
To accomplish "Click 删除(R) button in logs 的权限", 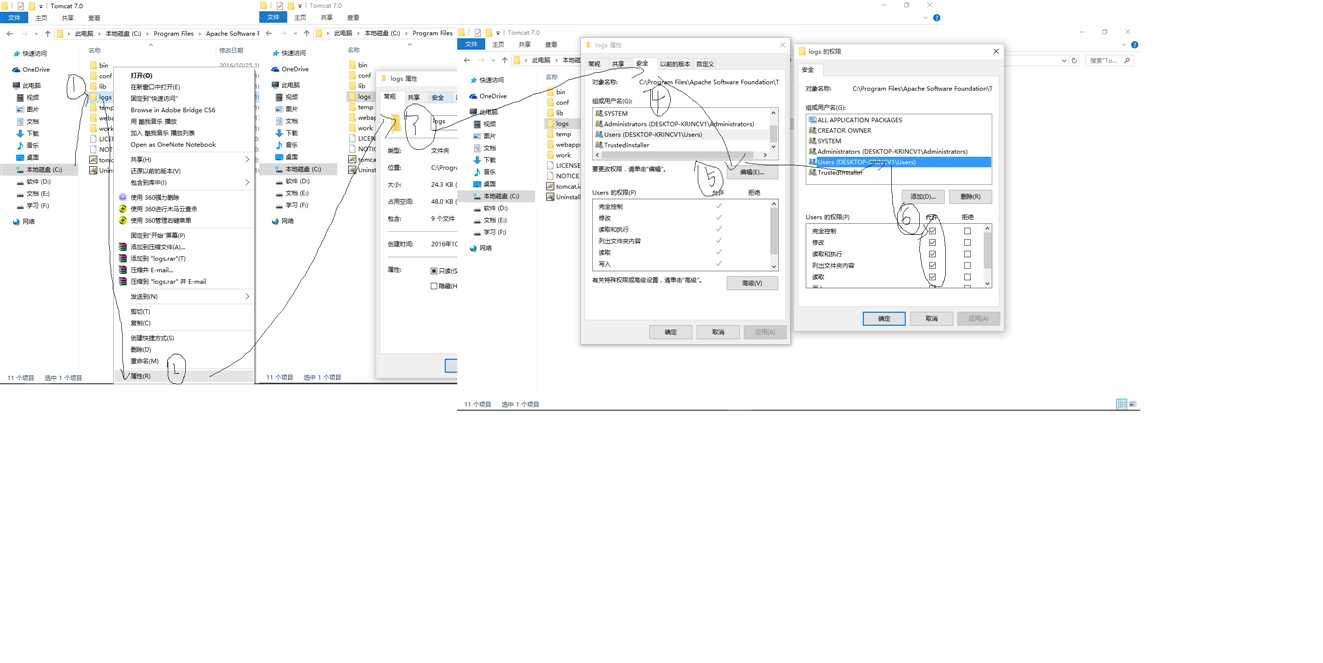I will [969, 196].
